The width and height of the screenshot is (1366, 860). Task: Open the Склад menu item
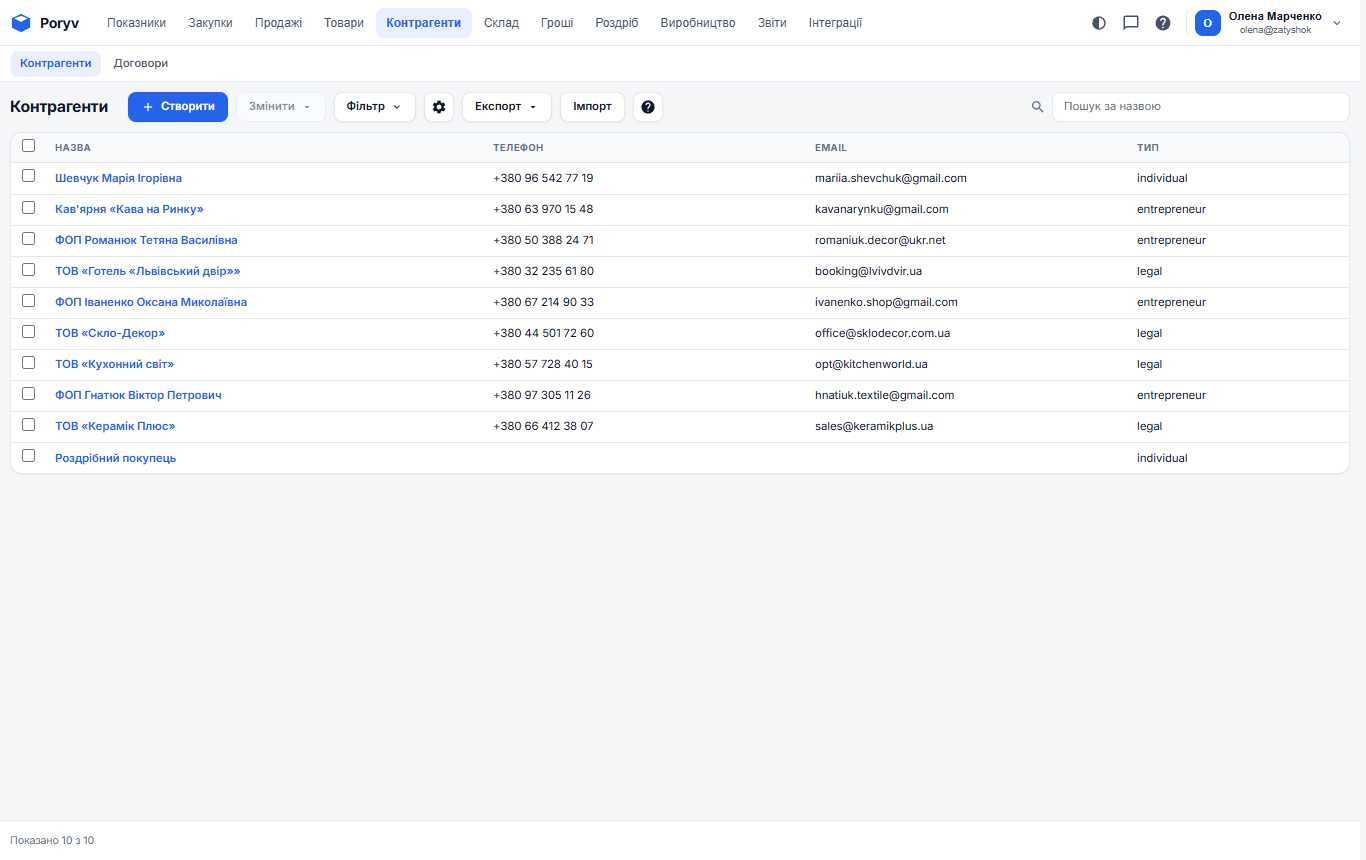(x=501, y=23)
